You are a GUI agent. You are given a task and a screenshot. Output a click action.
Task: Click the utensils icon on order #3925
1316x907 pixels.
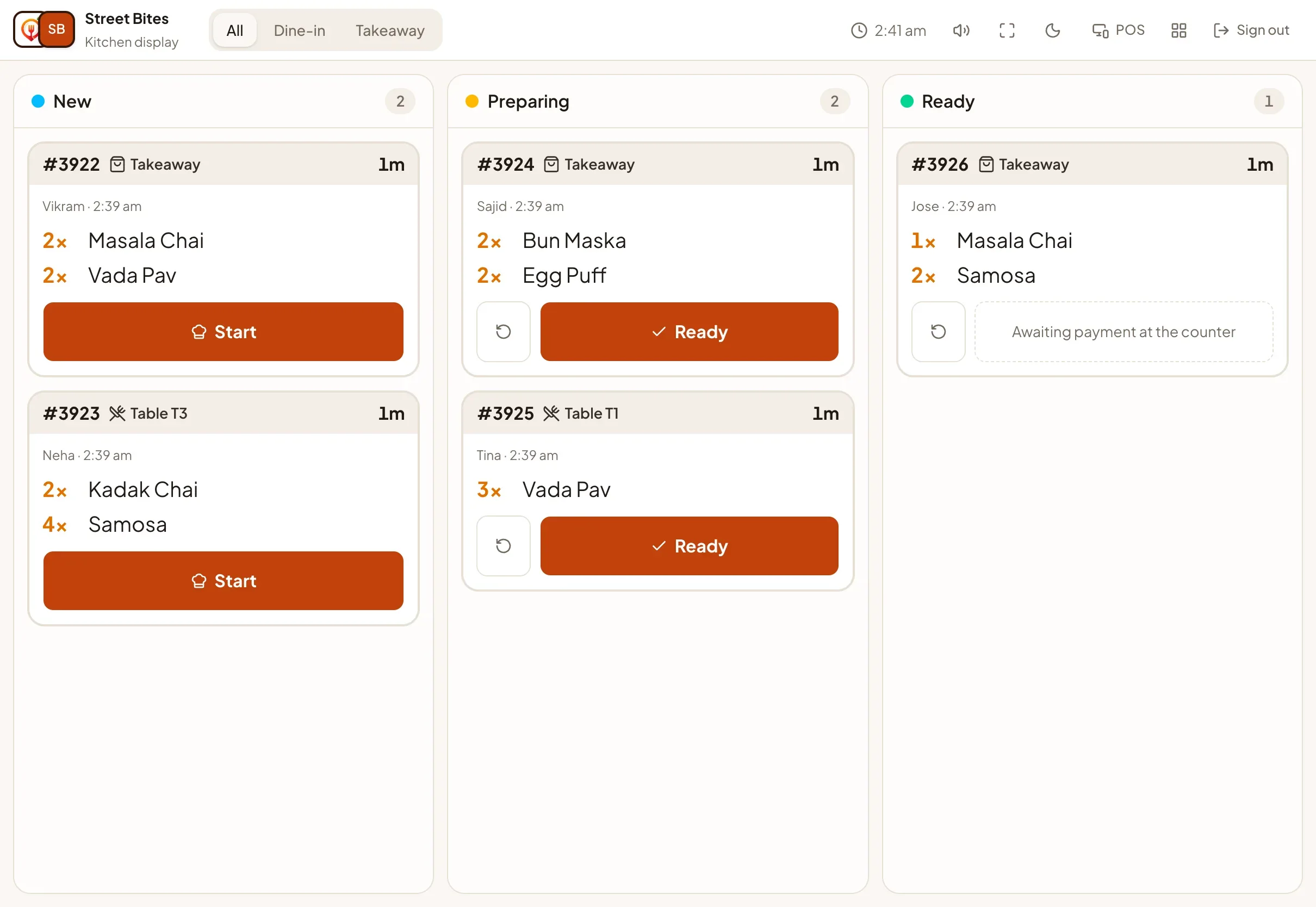551,413
